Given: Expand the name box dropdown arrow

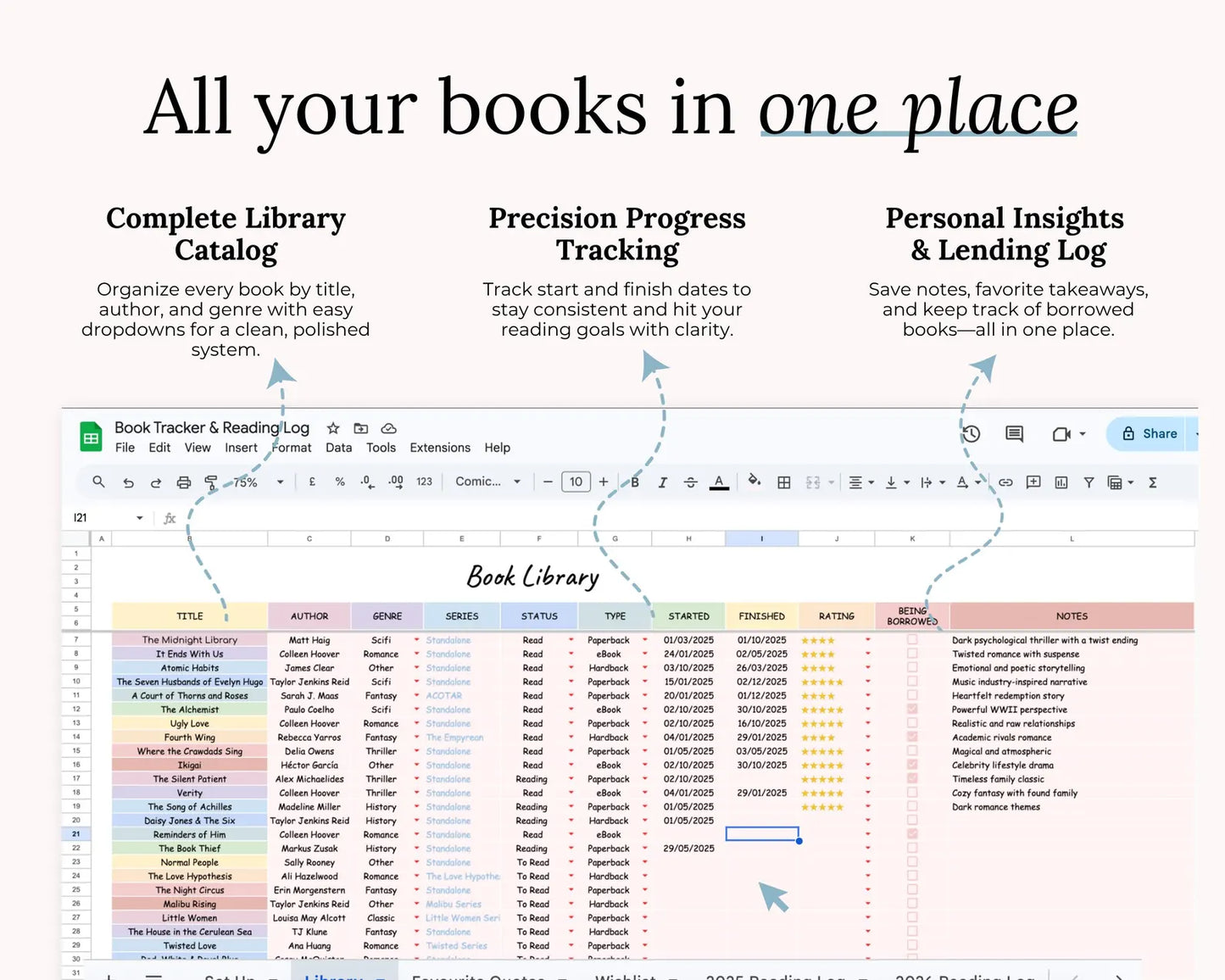Looking at the screenshot, I should click(x=140, y=518).
